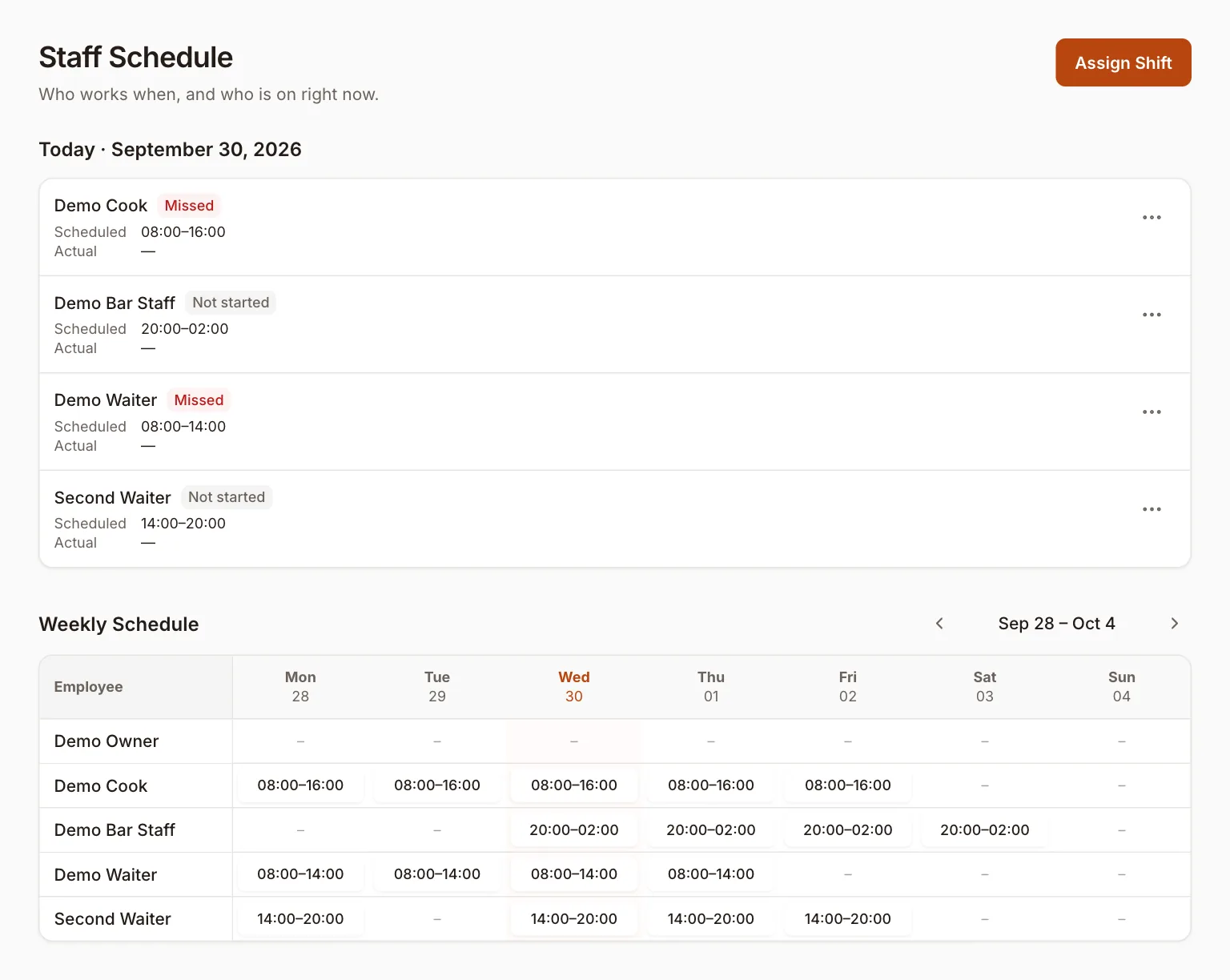Open the more options menu for Demo Cook
1230x980 pixels.
pyautogui.click(x=1152, y=218)
